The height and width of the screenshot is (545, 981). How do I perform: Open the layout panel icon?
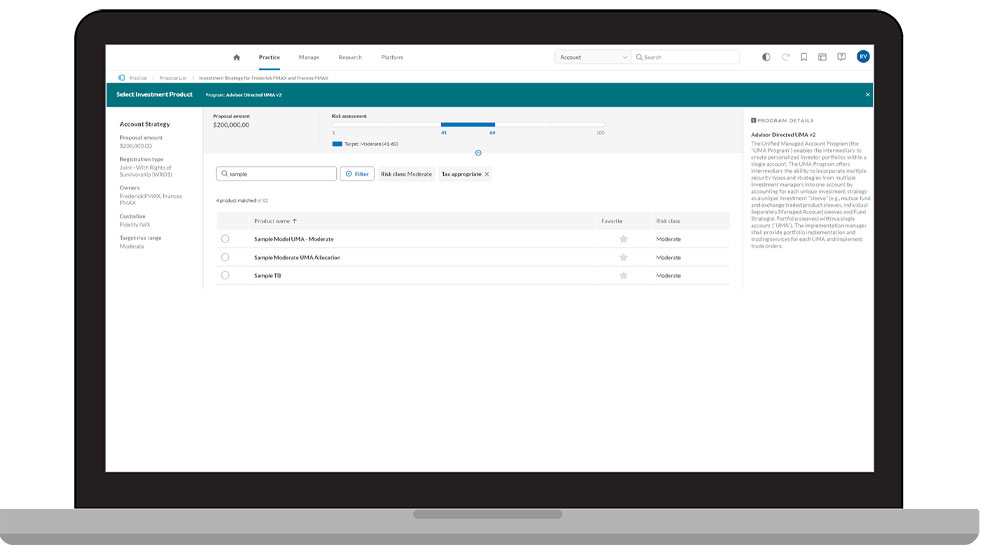(x=822, y=57)
